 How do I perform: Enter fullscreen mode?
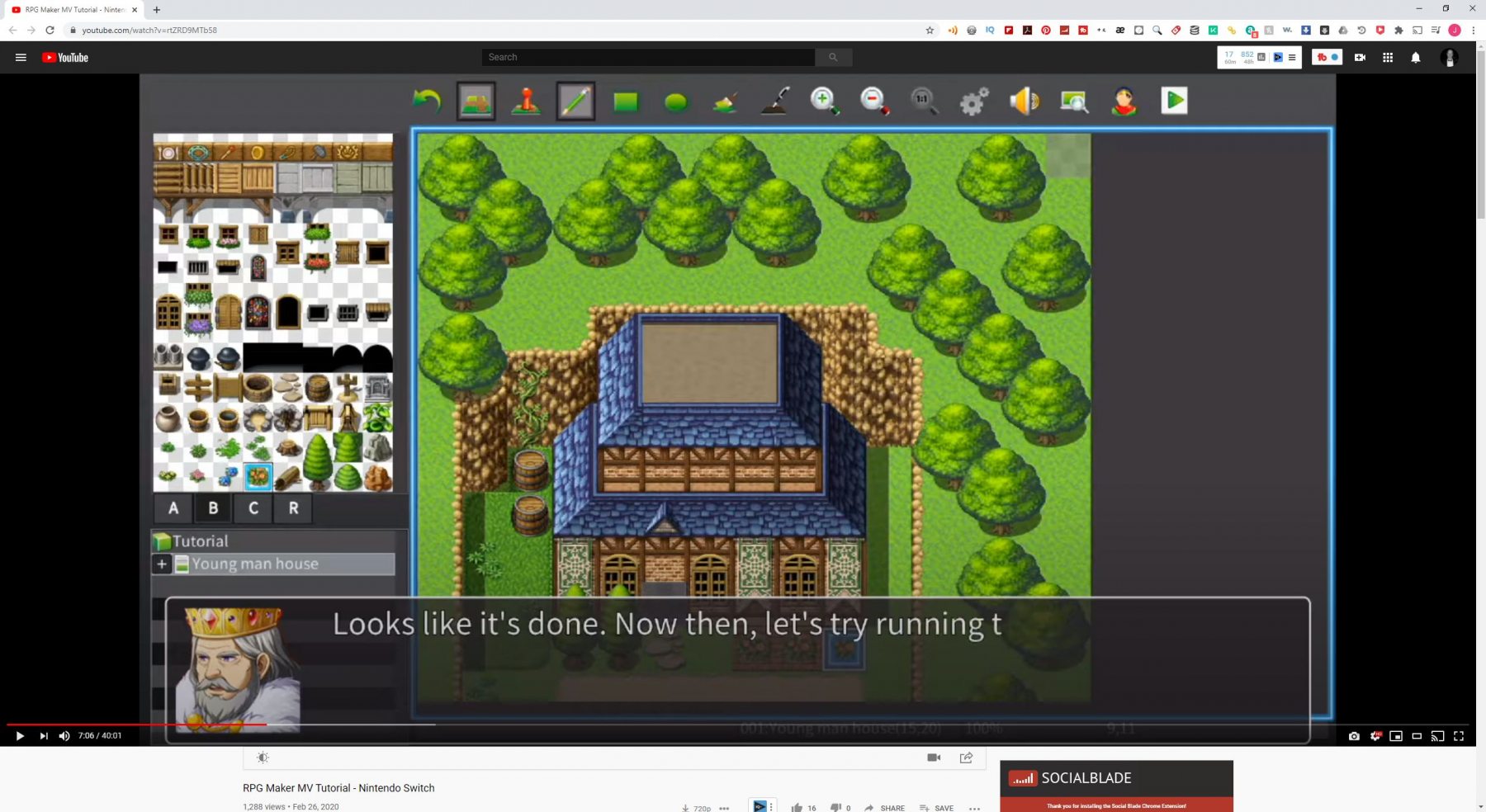click(x=1459, y=736)
